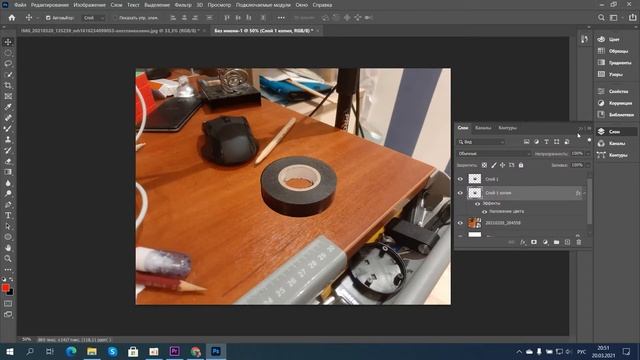The width and height of the screenshot is (640, 360).
Task: Select the Gradient tool
Action: click(x=8, y=172)
